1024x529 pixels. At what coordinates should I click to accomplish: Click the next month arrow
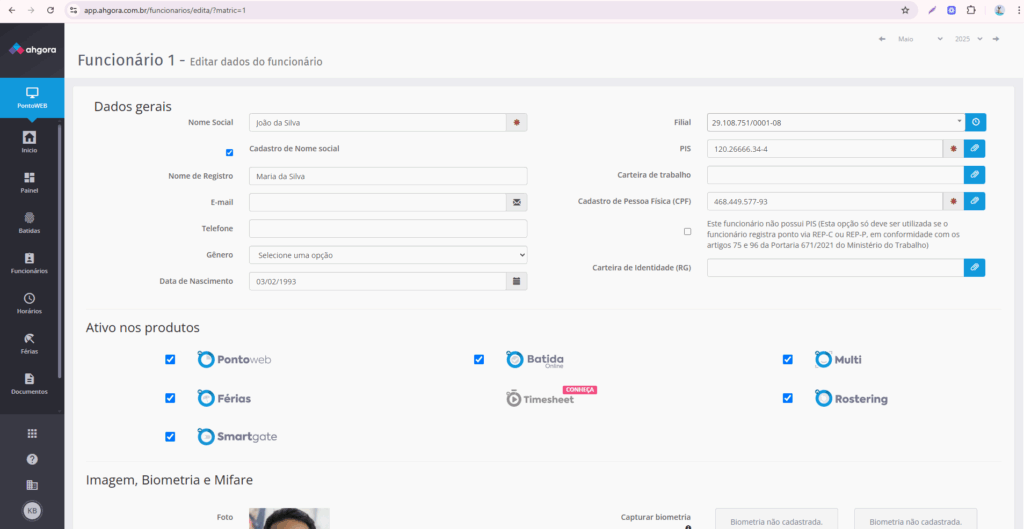(x=995, y=39)
